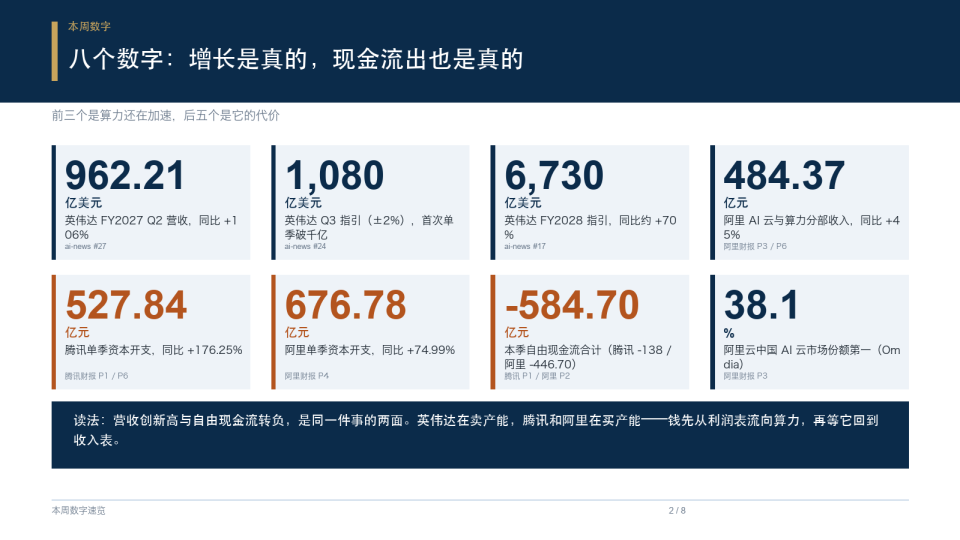Image resolution: width=960 pixels, height=540 pixels.
Task: Click the '阿里云中国 AI 云市场份额第一' description
Action: click(x=812, y=357)
